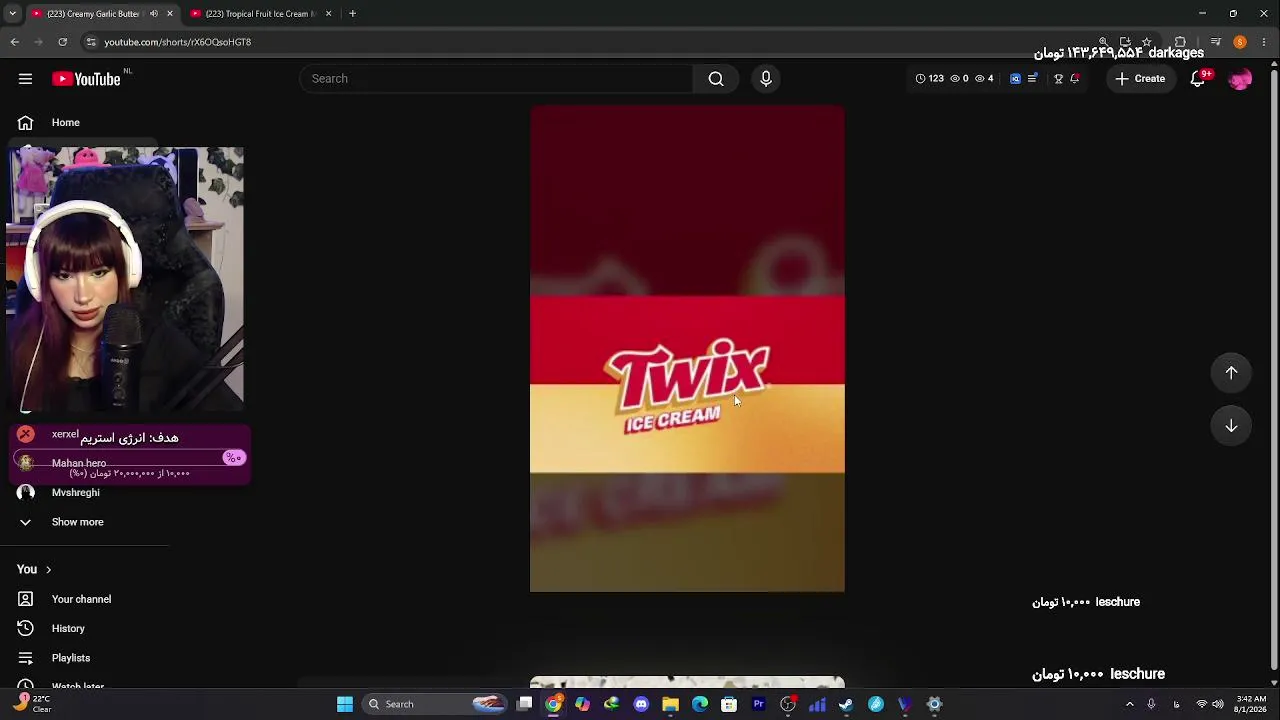The height and width of the screenshot is (720, 1280).
Task: Open the YouTube guide hamburger menu
Action: pos(25,79)
